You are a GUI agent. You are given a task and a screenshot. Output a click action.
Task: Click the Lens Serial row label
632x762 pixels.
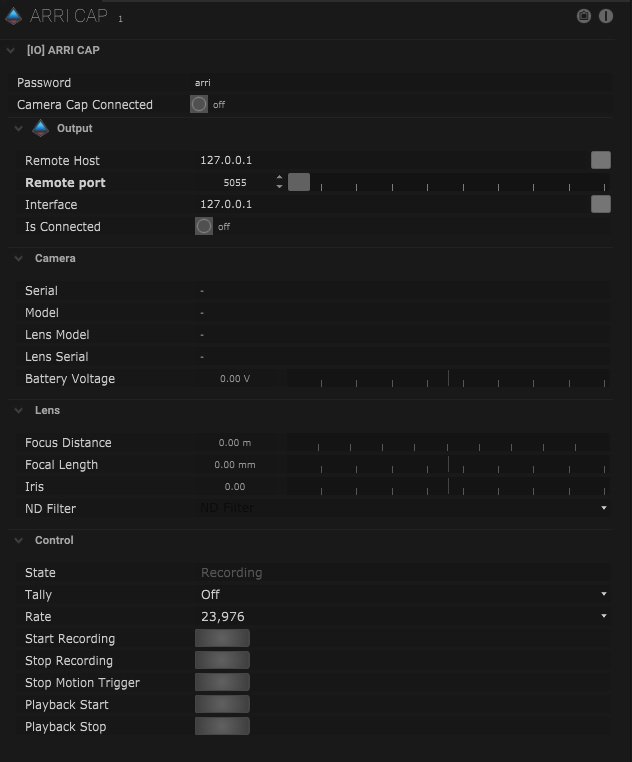(x=56, y=356)
